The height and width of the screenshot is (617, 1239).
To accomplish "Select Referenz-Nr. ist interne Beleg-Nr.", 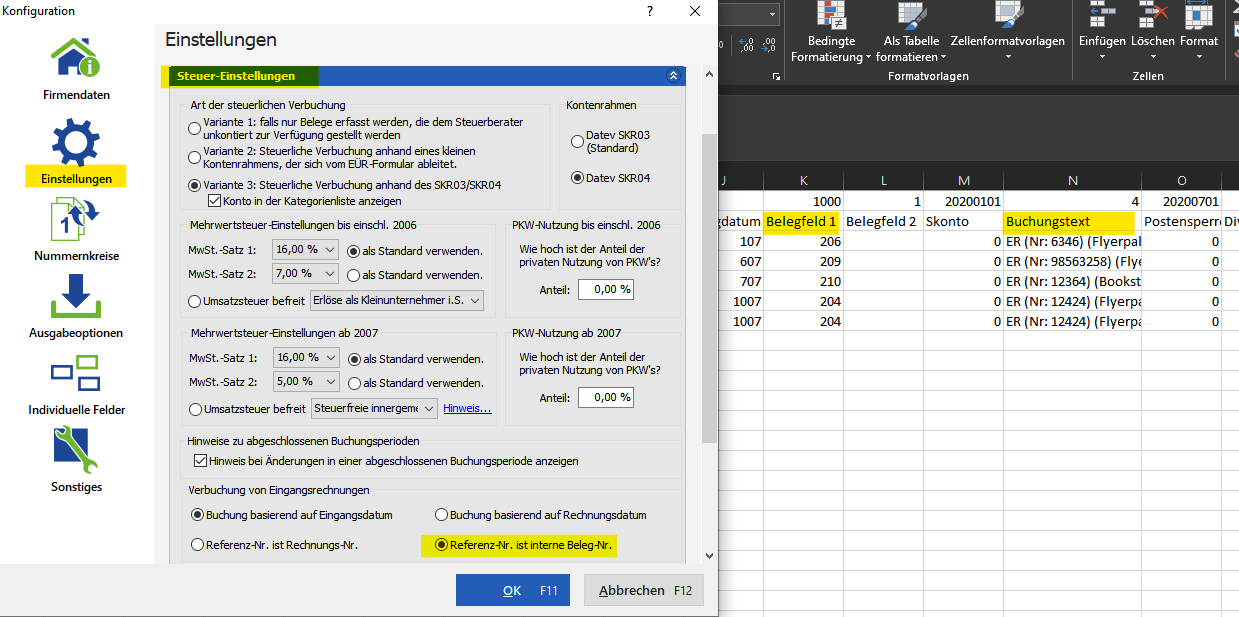I will [x=441, y=545].
